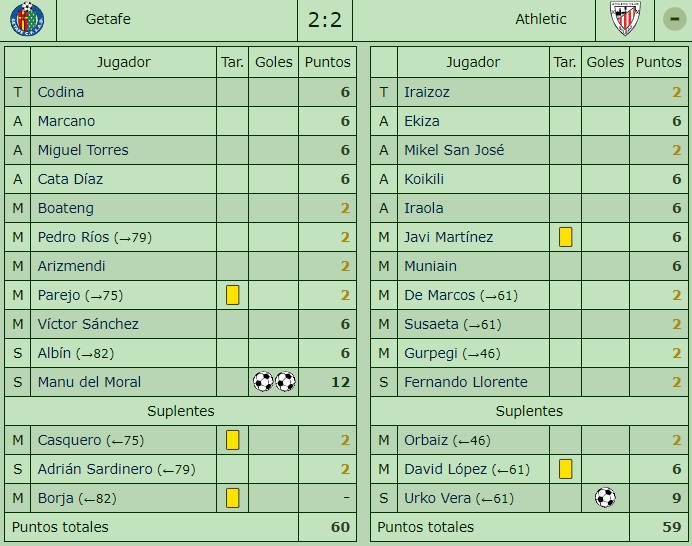Click the Athletic club crest
Image resolution: width=692 pixels, height=546 pixels.
625,19
